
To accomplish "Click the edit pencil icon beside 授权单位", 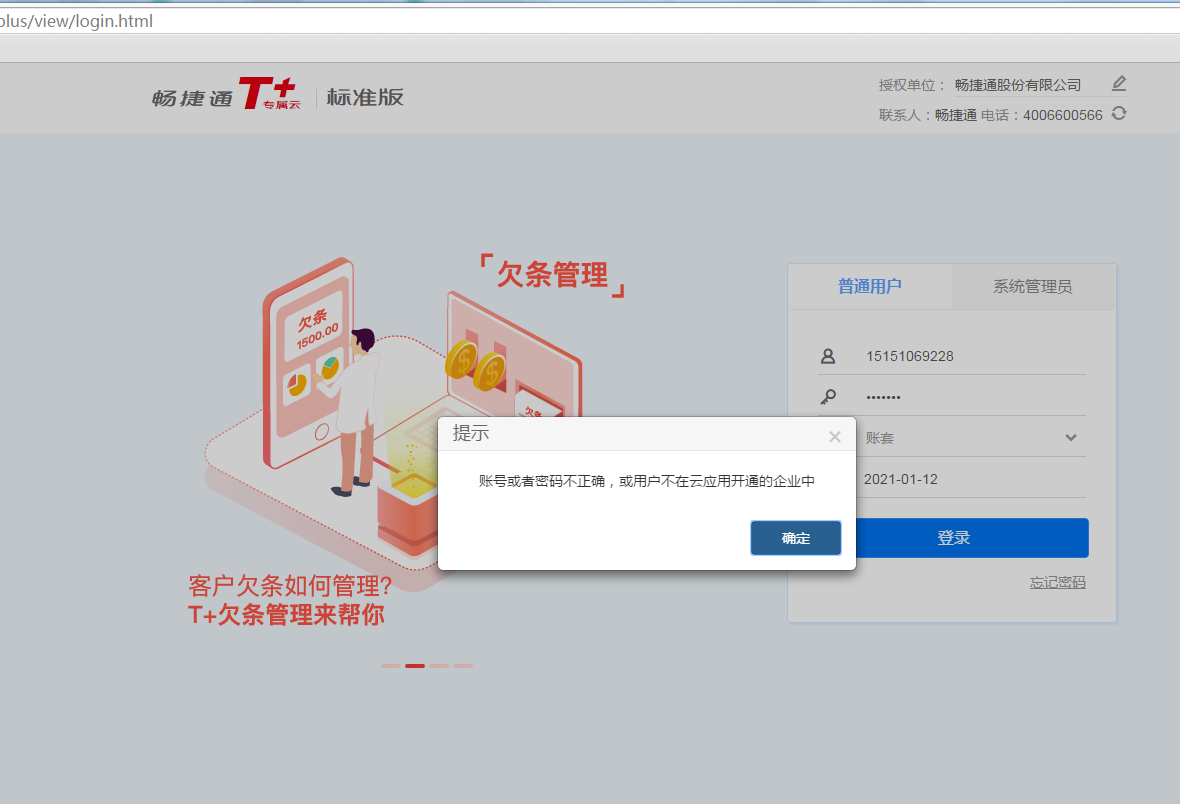I will [x=1119, y=84].
